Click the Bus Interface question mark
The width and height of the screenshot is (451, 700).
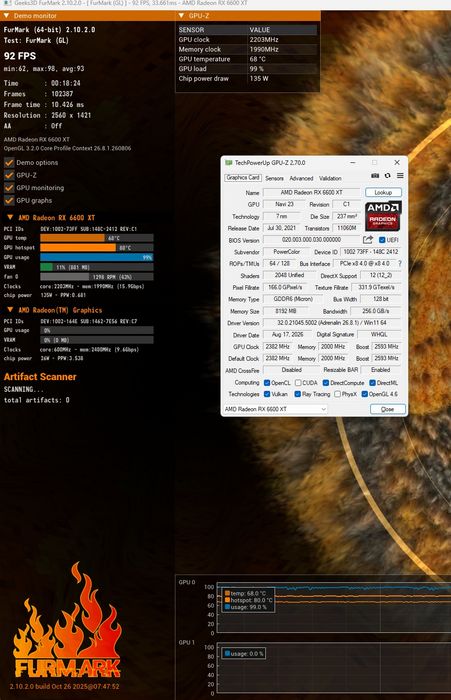click(x=400, y=263)
